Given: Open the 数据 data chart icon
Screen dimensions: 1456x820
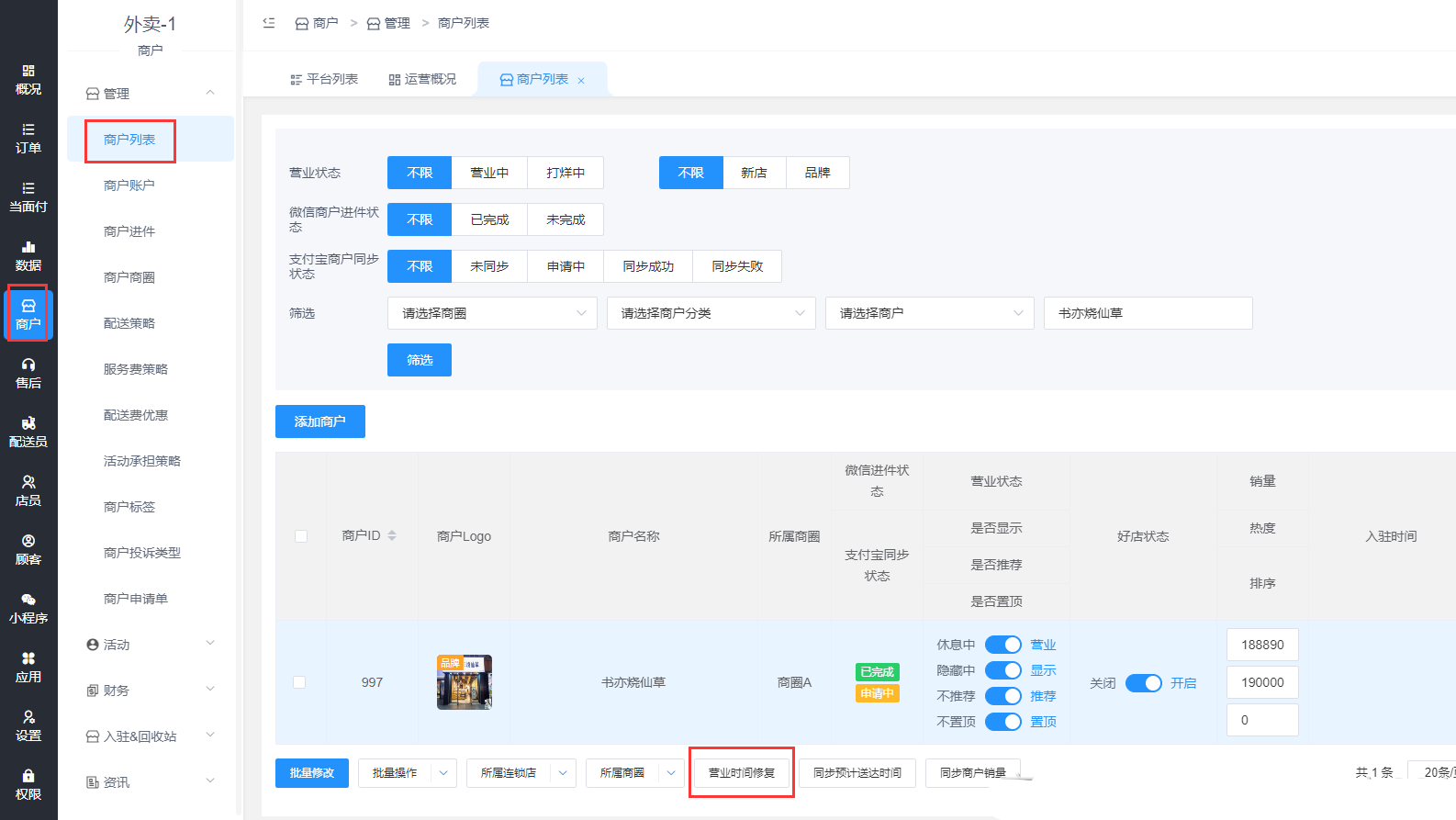Looking at the screenshot, I should [28, 256].
